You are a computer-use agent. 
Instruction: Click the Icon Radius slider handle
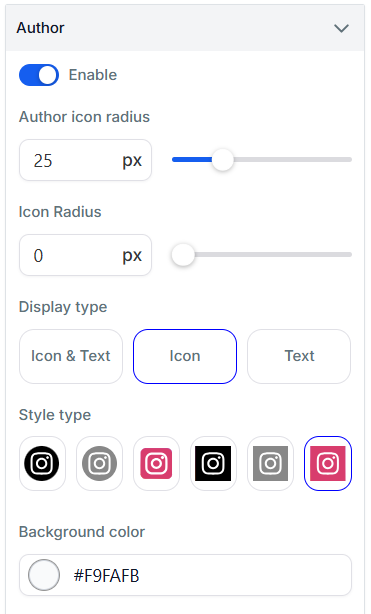coord(183,255)
